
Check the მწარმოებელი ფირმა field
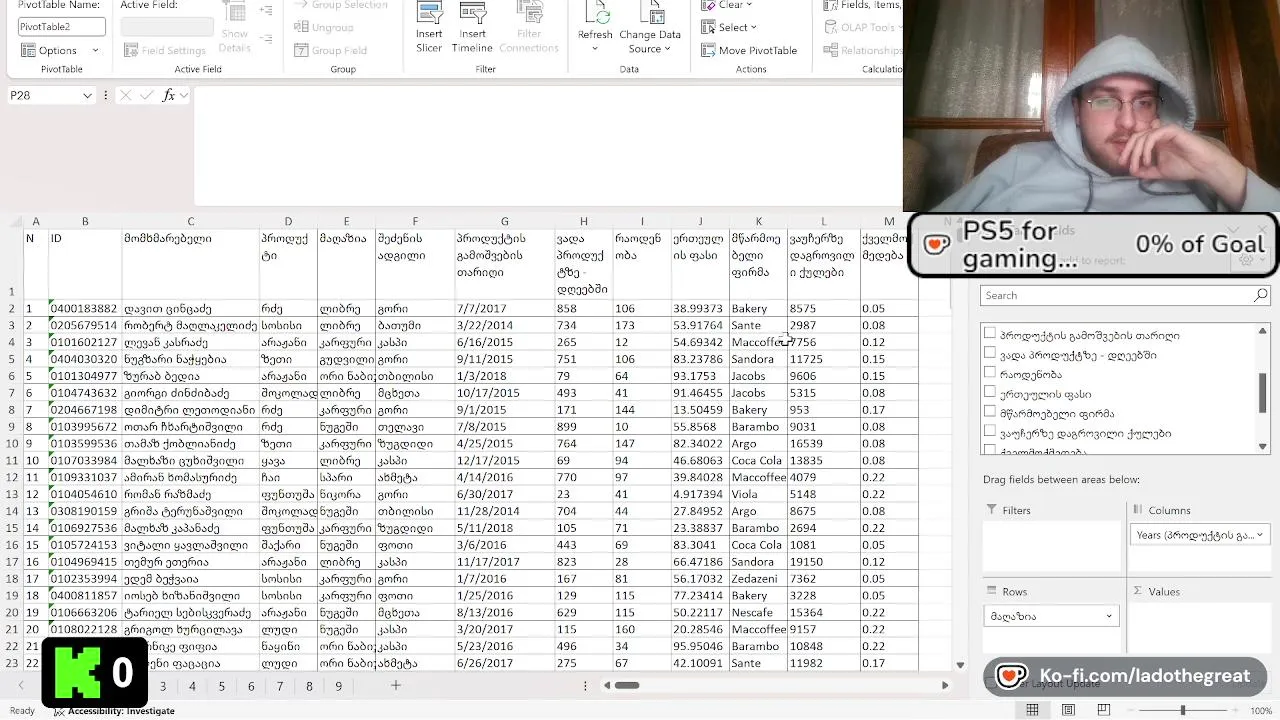pyautogui.click(x=990, y=413)
